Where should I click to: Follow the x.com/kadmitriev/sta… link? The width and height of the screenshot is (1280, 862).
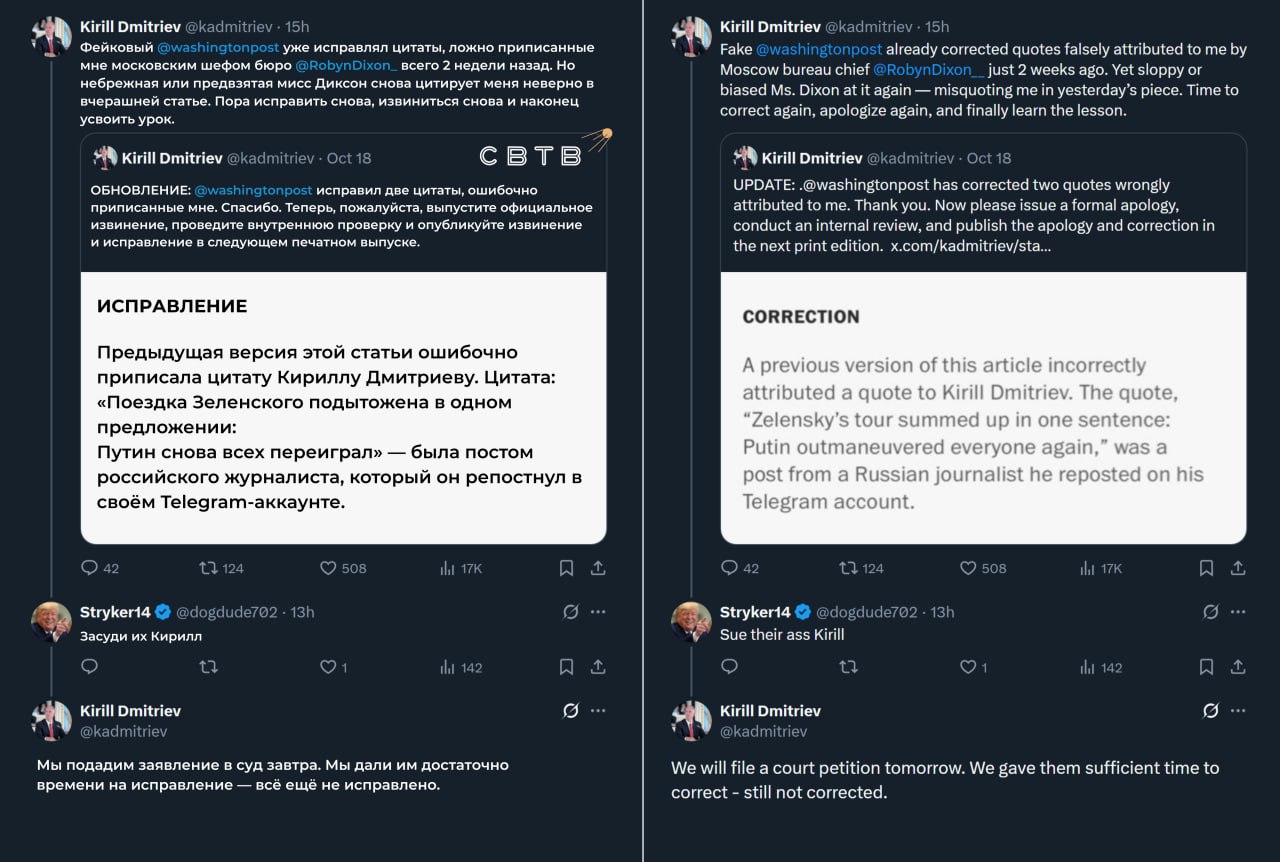[970, 245]
